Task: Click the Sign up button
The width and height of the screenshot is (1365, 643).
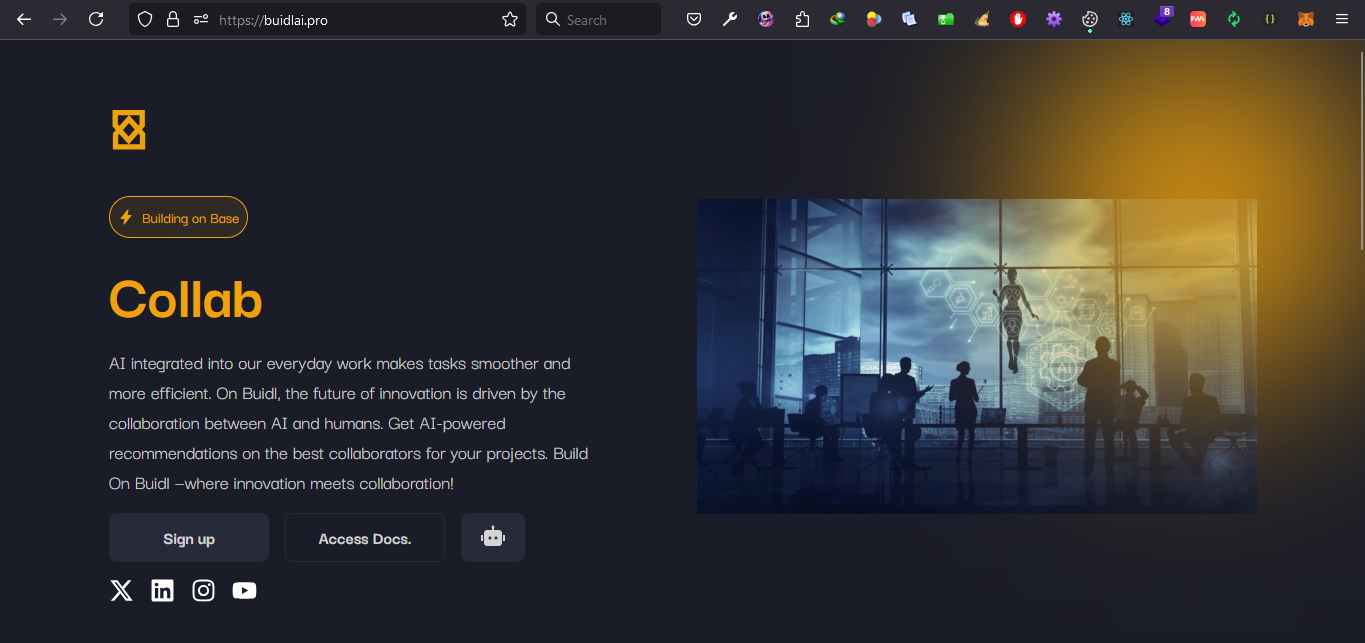Action: pyautogui.click(x=189, y=538)
